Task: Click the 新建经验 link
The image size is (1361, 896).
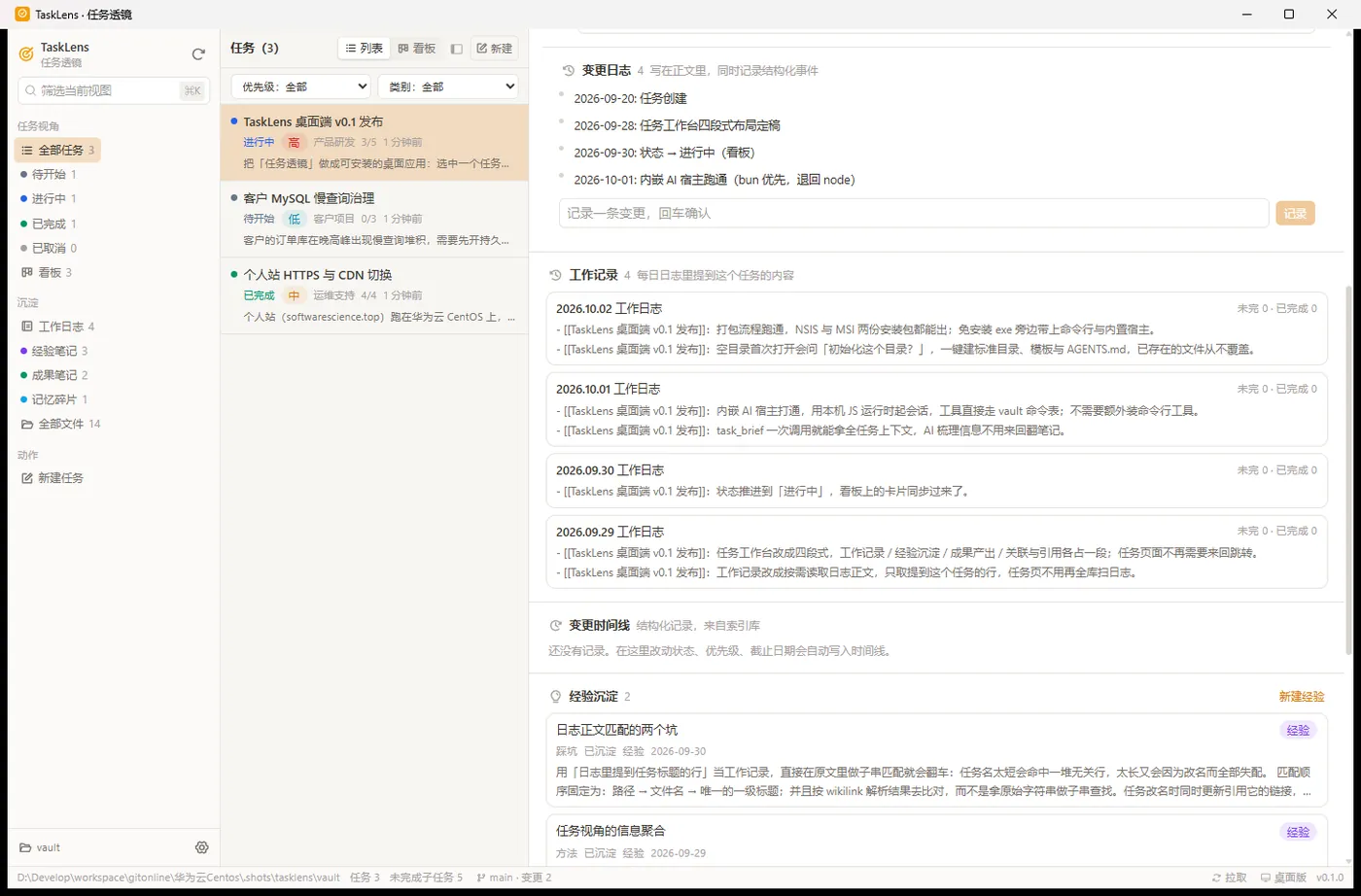Action: 1302,697
